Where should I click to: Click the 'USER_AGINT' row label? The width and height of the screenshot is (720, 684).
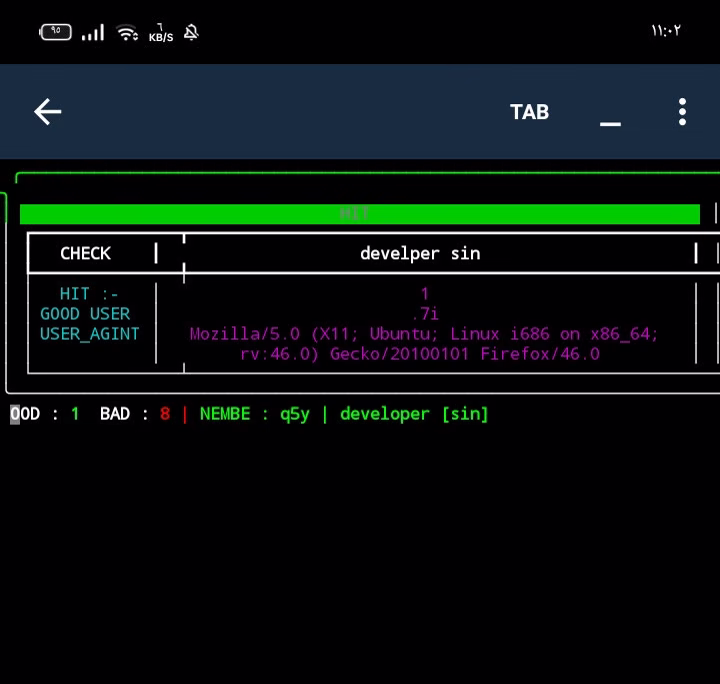[x=90, y=334]
